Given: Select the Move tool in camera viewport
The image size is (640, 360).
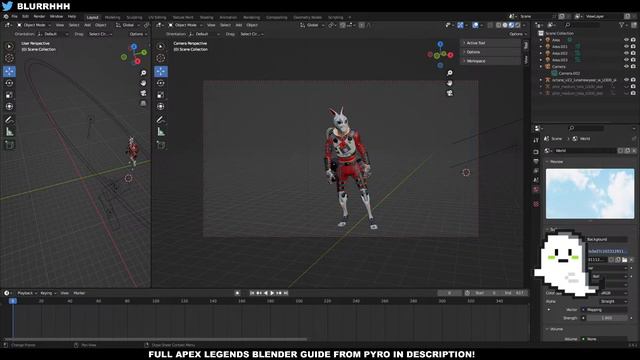Looking at the screenshot, I should coord(161,71).
